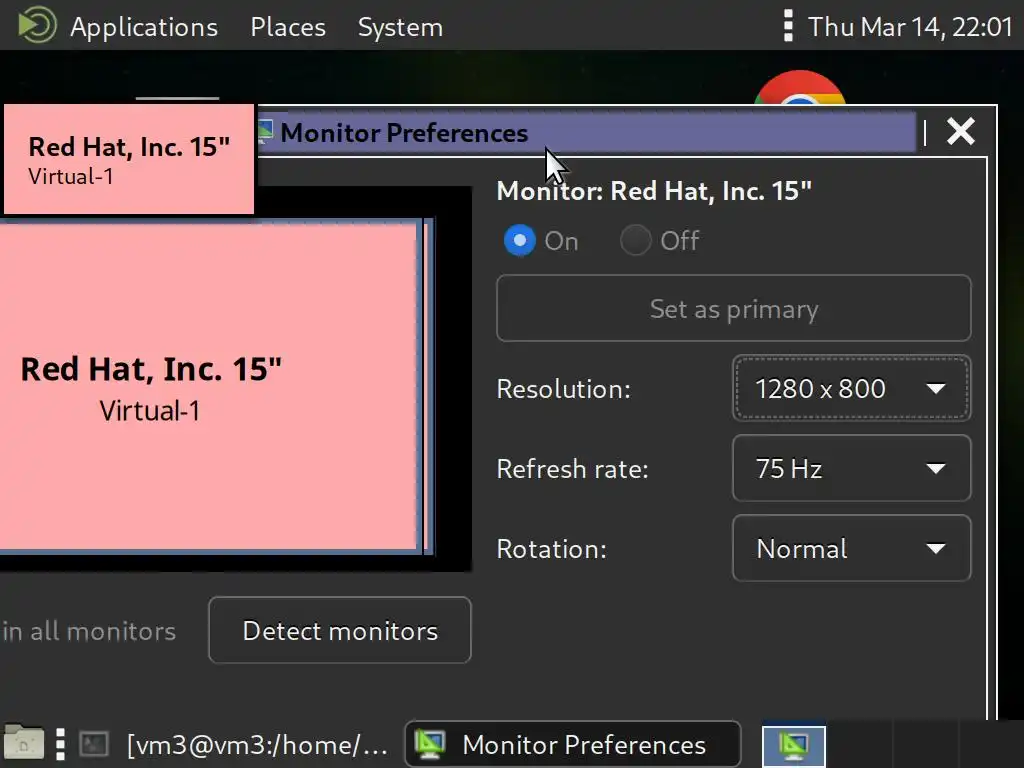Click the display icon on Monitor Preferences taskbar button
This screenshot has height=768, width=1024.
coord(430,744)
